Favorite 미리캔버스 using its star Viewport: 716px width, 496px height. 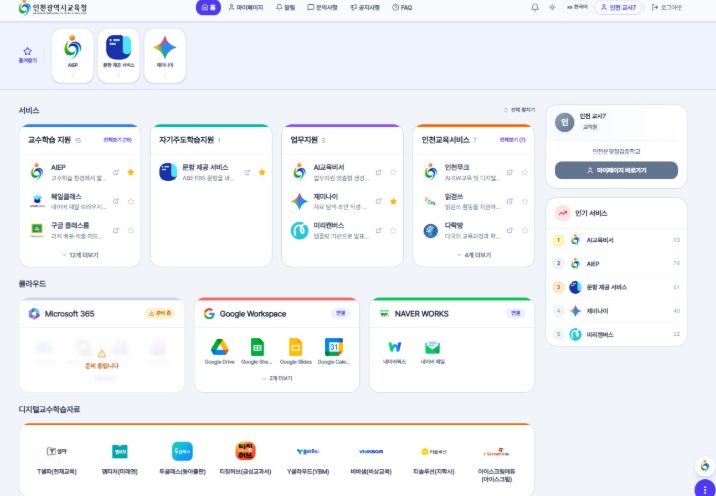tap(393, 230)
